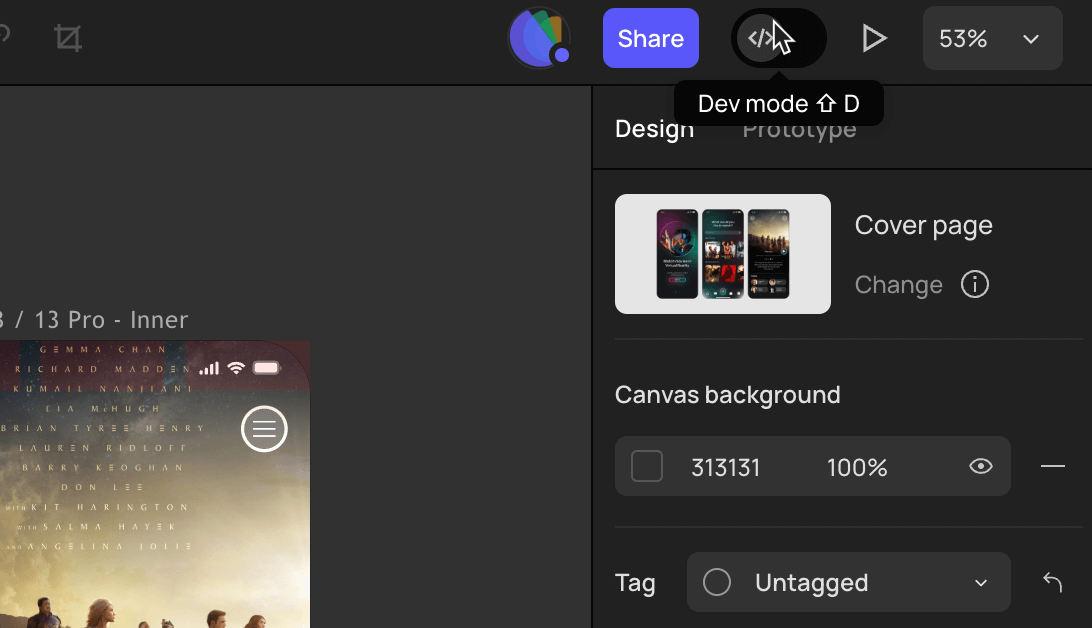Start the prototype presentation play icon
Viewport: 1092px width, 628px height.
(x=873, y=38)
